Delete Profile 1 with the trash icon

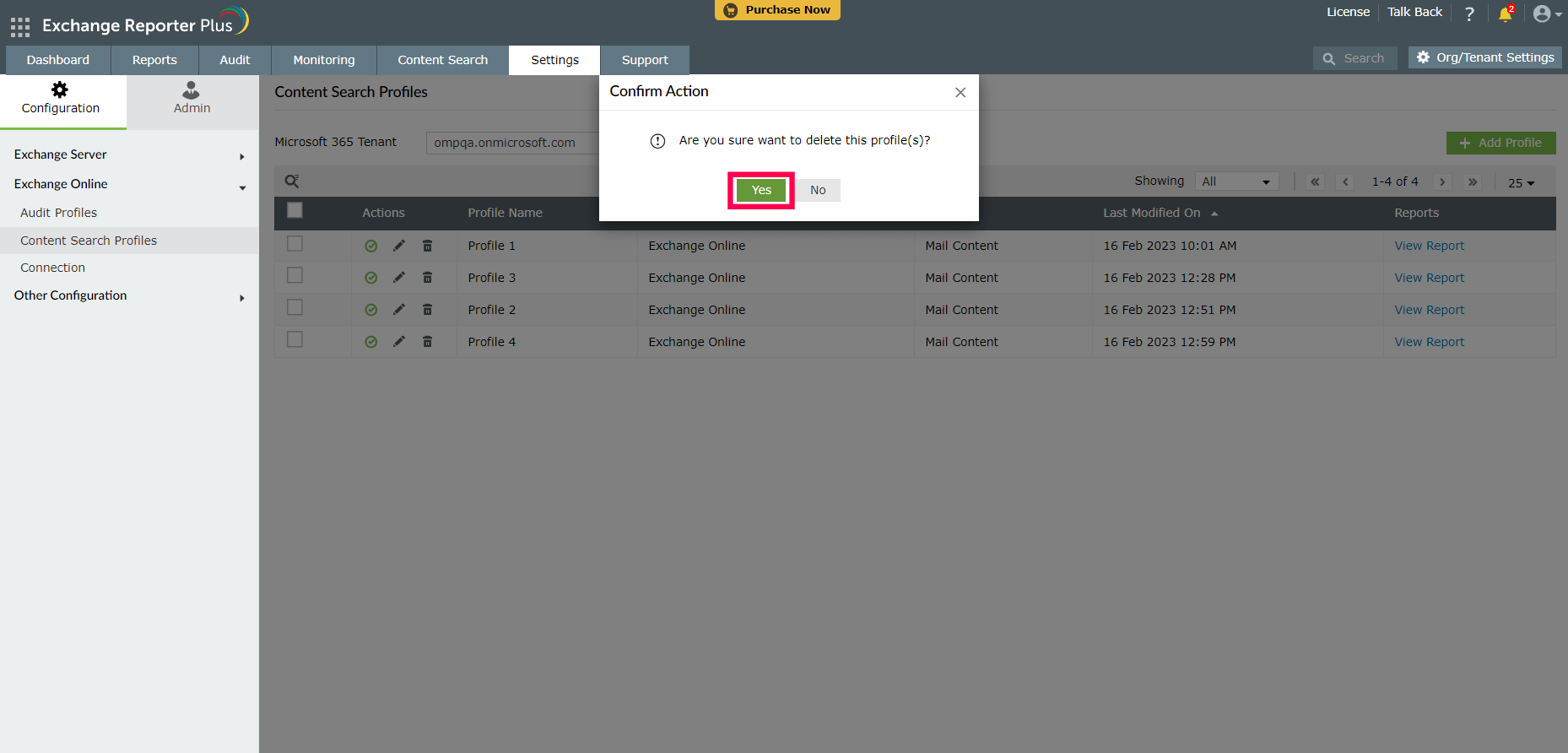[428, 246]
